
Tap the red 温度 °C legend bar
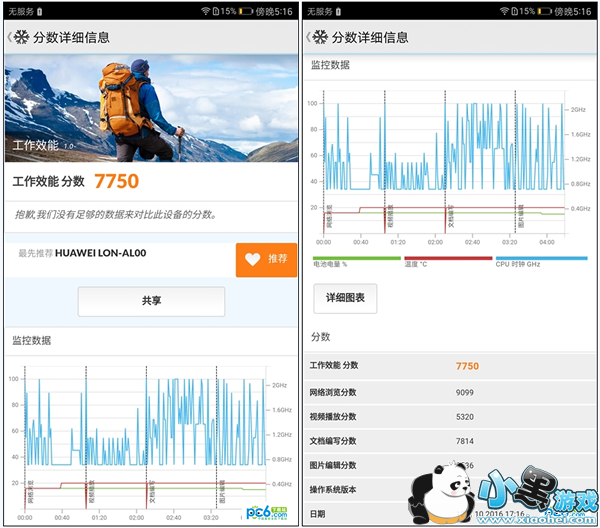[448, 258]
